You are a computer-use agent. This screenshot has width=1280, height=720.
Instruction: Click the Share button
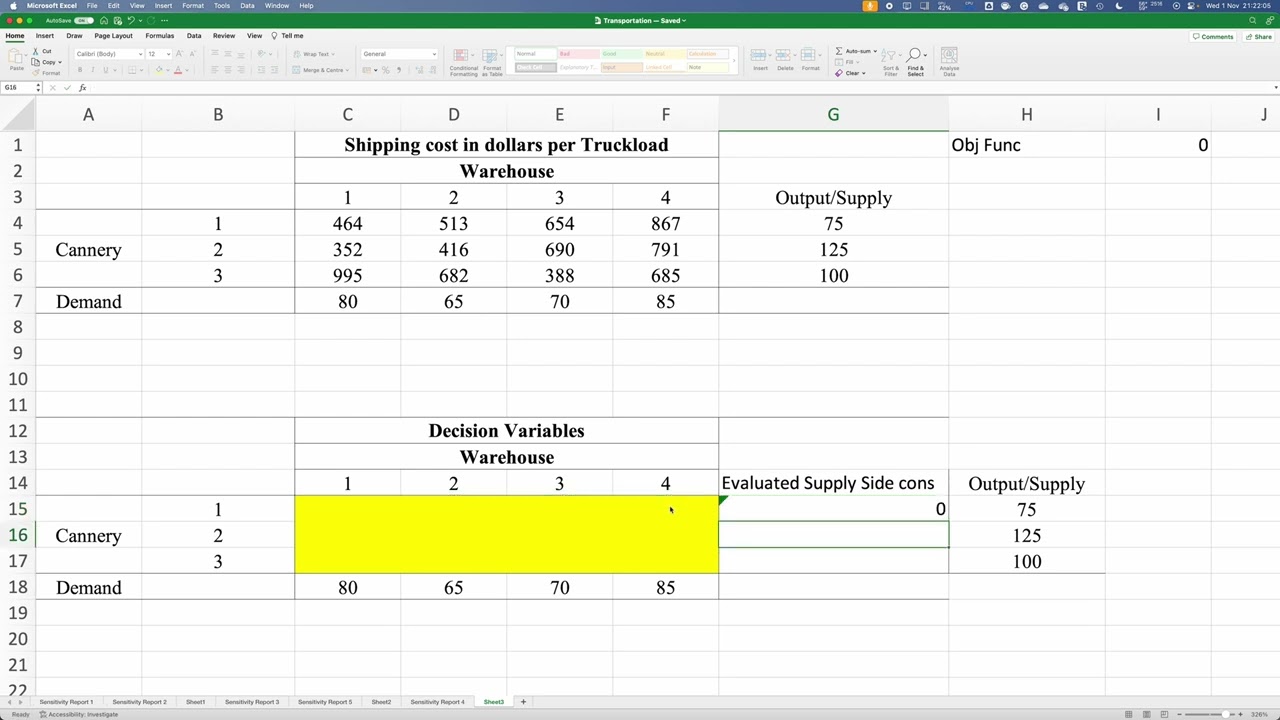[x=1257, y=36]
